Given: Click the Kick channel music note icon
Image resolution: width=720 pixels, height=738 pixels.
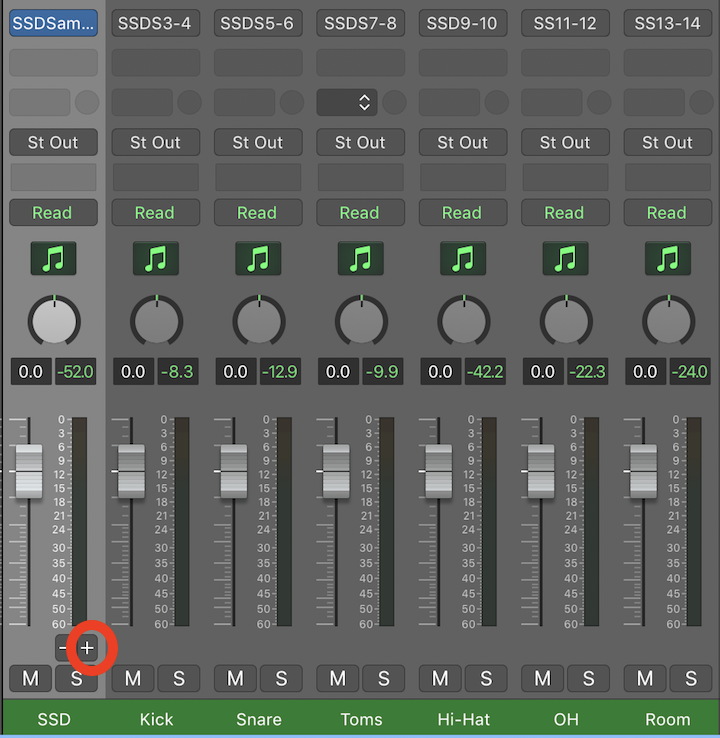Looking at the screenshot, I should click(156, 258).
